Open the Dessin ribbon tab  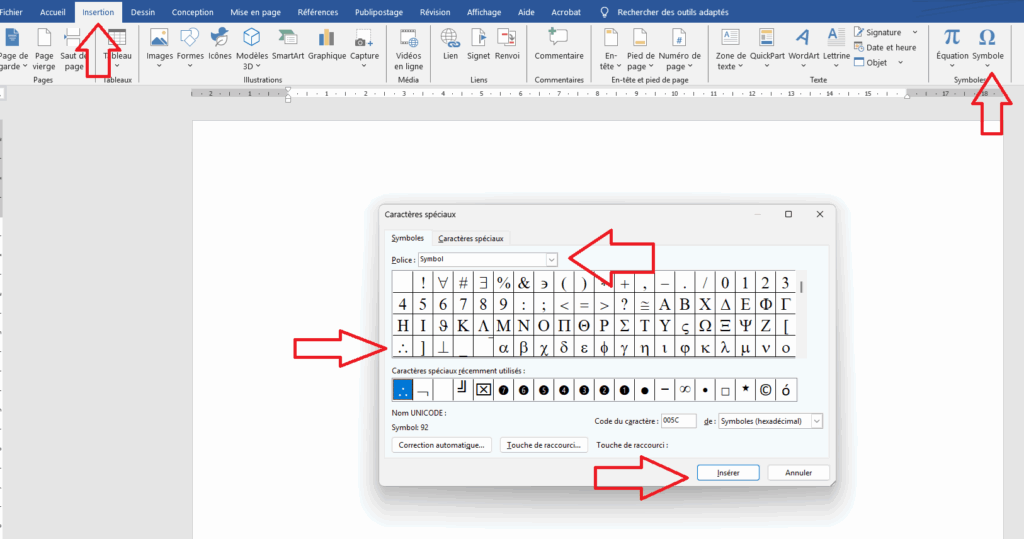coord(142,12)
